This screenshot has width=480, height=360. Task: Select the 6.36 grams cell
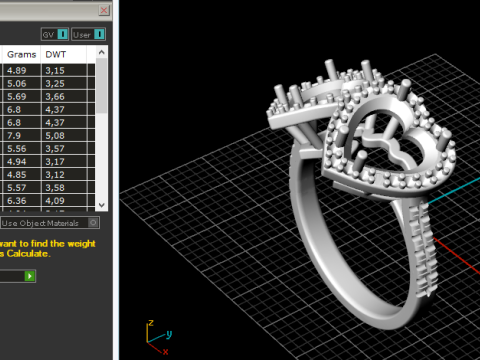(21, 200)
